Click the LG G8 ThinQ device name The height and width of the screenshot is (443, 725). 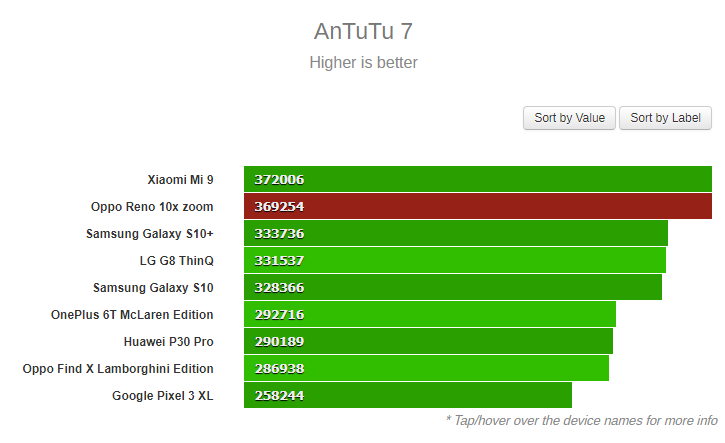[x=176, y=261]
